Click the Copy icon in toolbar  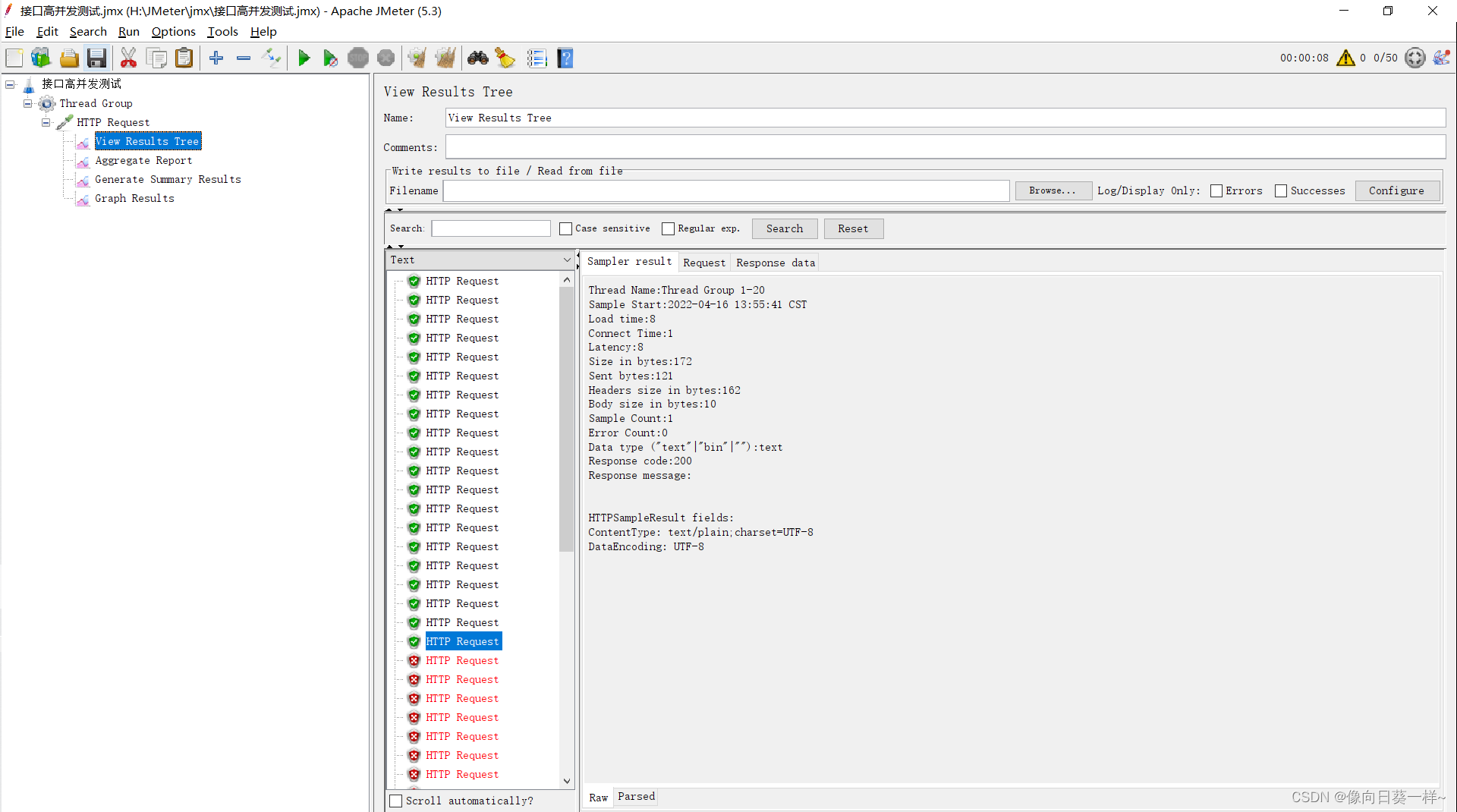click(x=157, y=58)
